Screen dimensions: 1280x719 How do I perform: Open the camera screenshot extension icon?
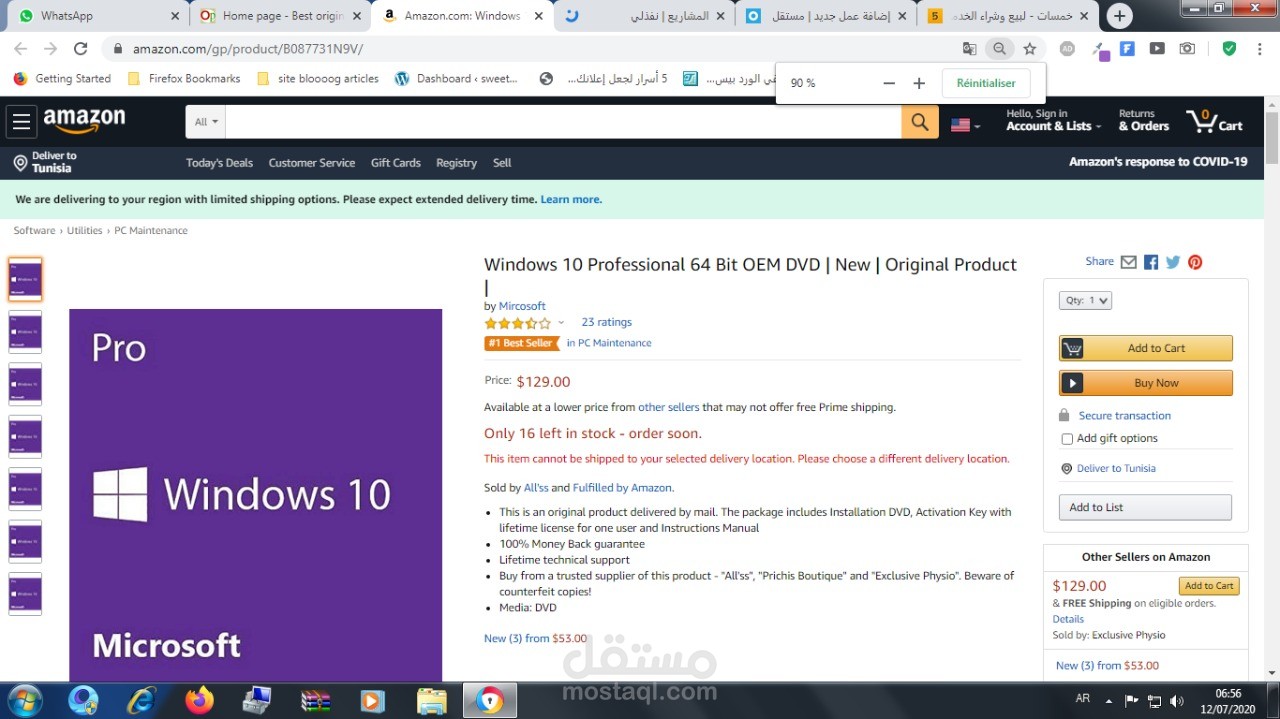[x=1187, y=48]
